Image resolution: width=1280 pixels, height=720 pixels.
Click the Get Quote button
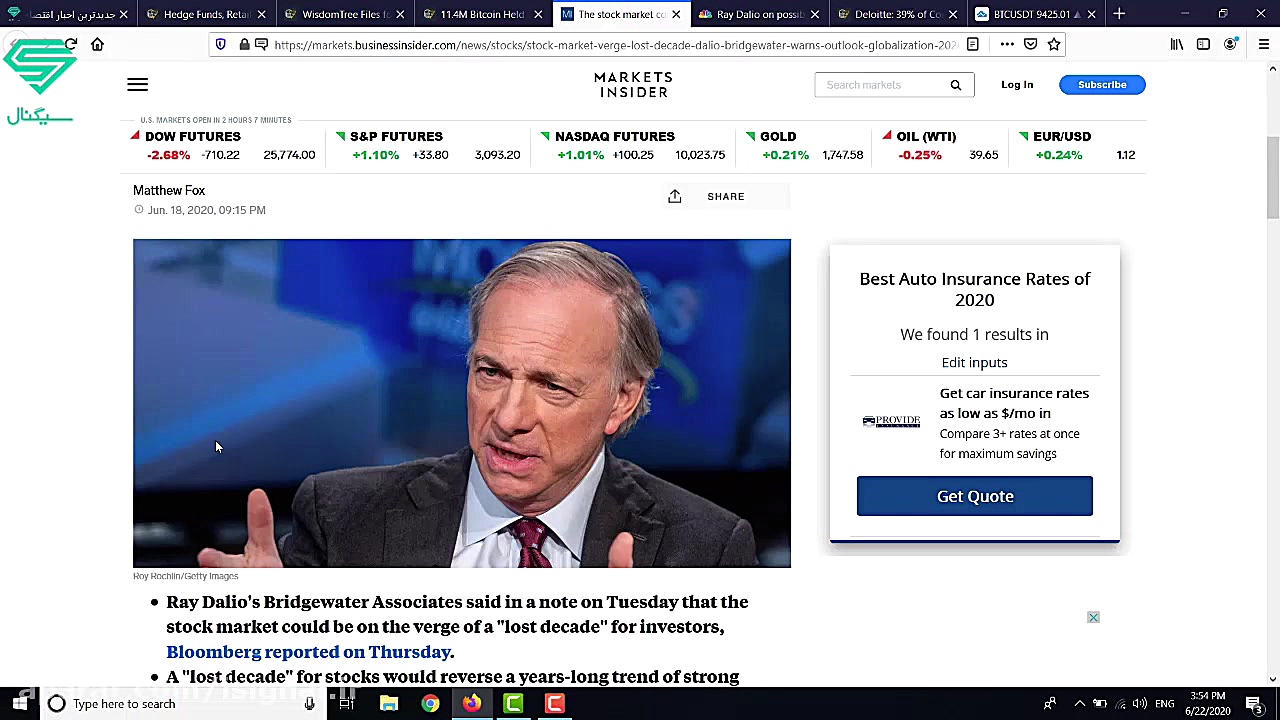tap(975, 496)
